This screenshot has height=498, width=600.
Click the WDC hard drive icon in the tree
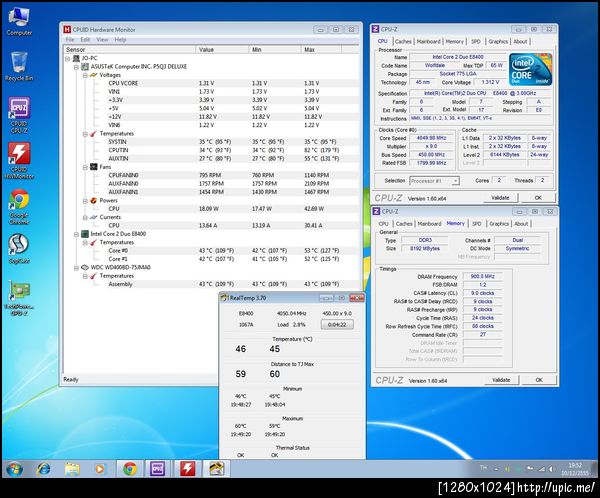click(85, 267)
